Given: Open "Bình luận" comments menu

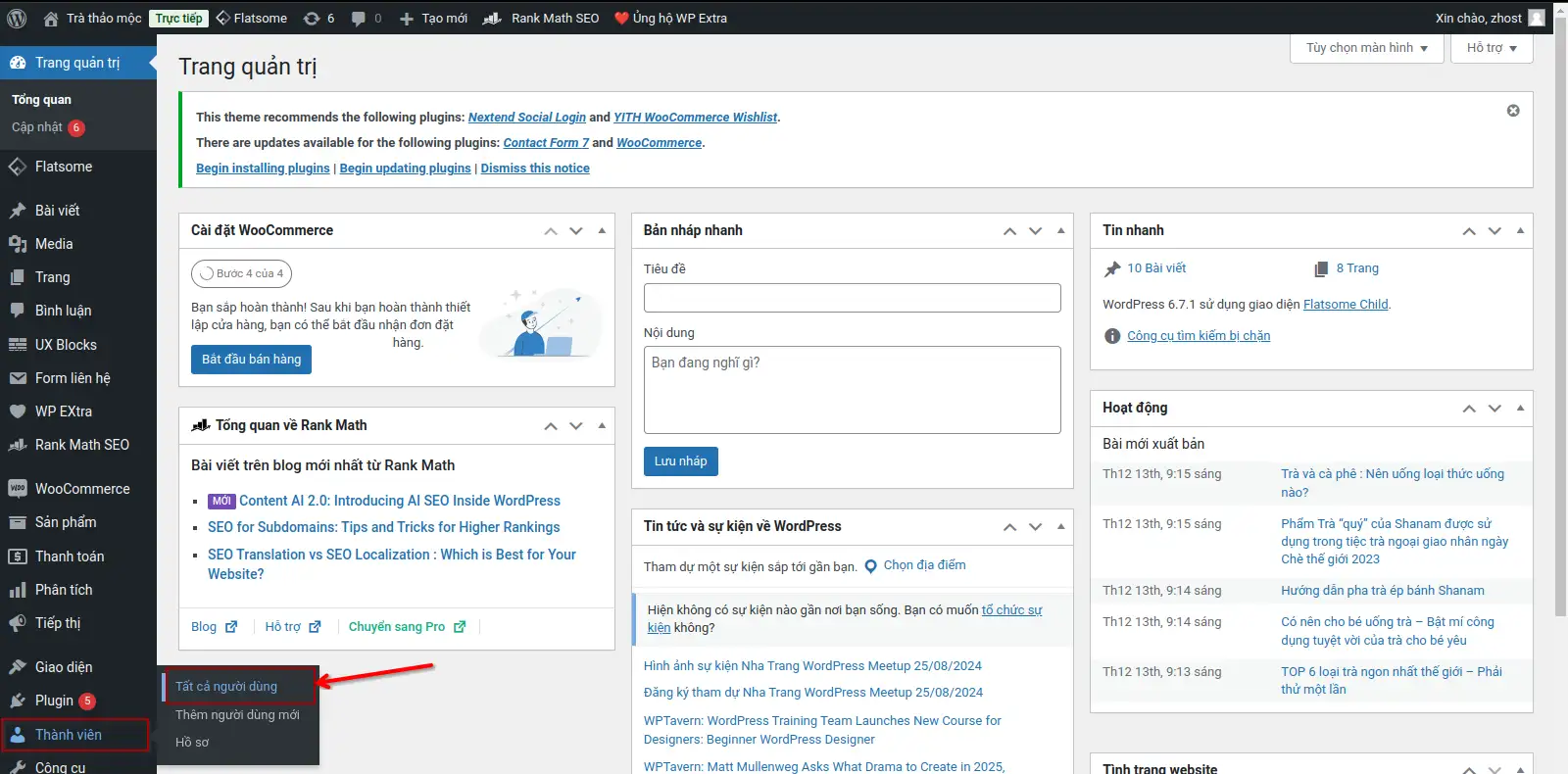Looking at the screenshot, I should click(x=78, y=311).
